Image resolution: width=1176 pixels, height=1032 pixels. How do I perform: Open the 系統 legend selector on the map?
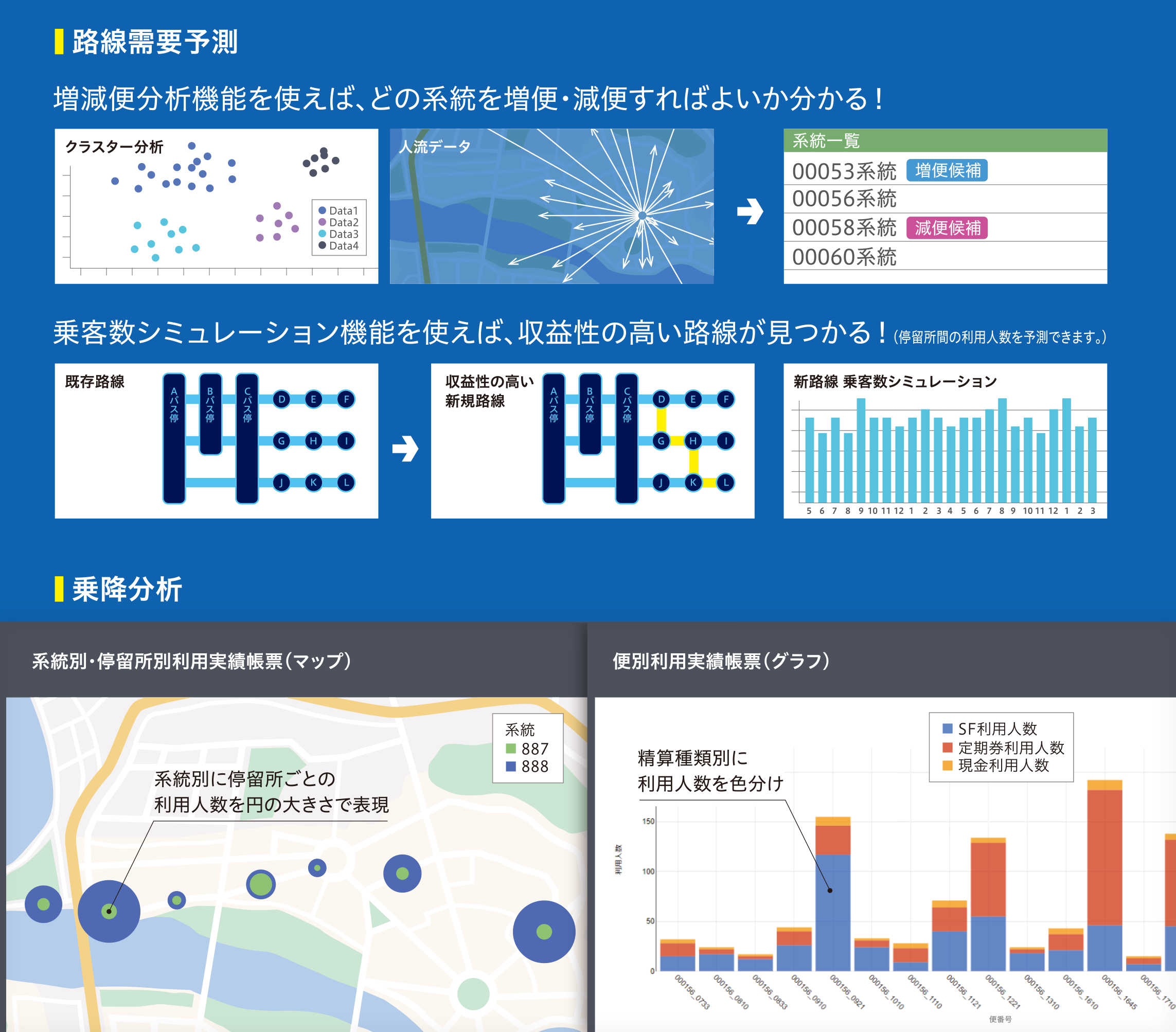(521, 731)
